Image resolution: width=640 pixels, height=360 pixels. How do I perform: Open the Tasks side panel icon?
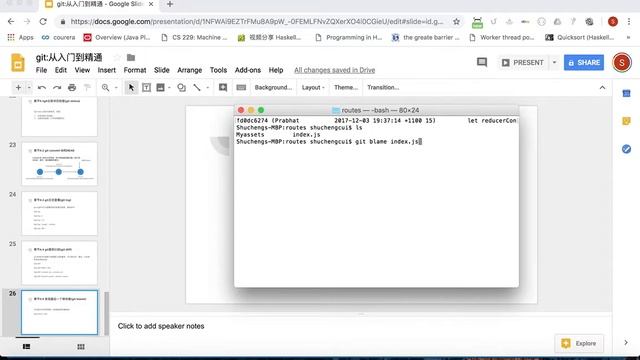[x=627, y=149]
